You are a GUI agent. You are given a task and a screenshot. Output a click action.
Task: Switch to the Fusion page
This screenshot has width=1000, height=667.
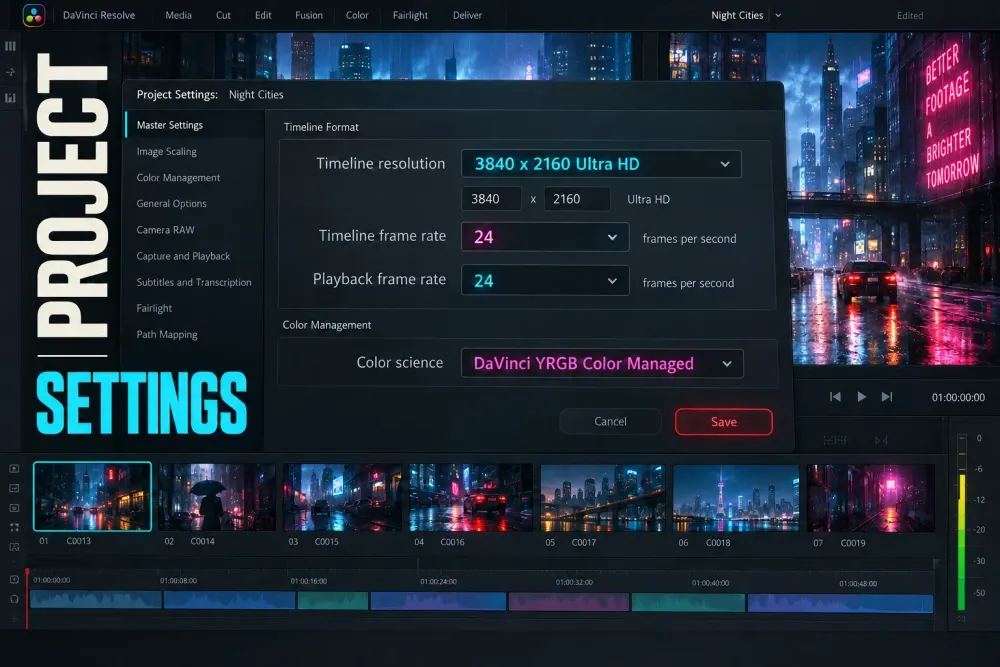(x=309, y=15)
